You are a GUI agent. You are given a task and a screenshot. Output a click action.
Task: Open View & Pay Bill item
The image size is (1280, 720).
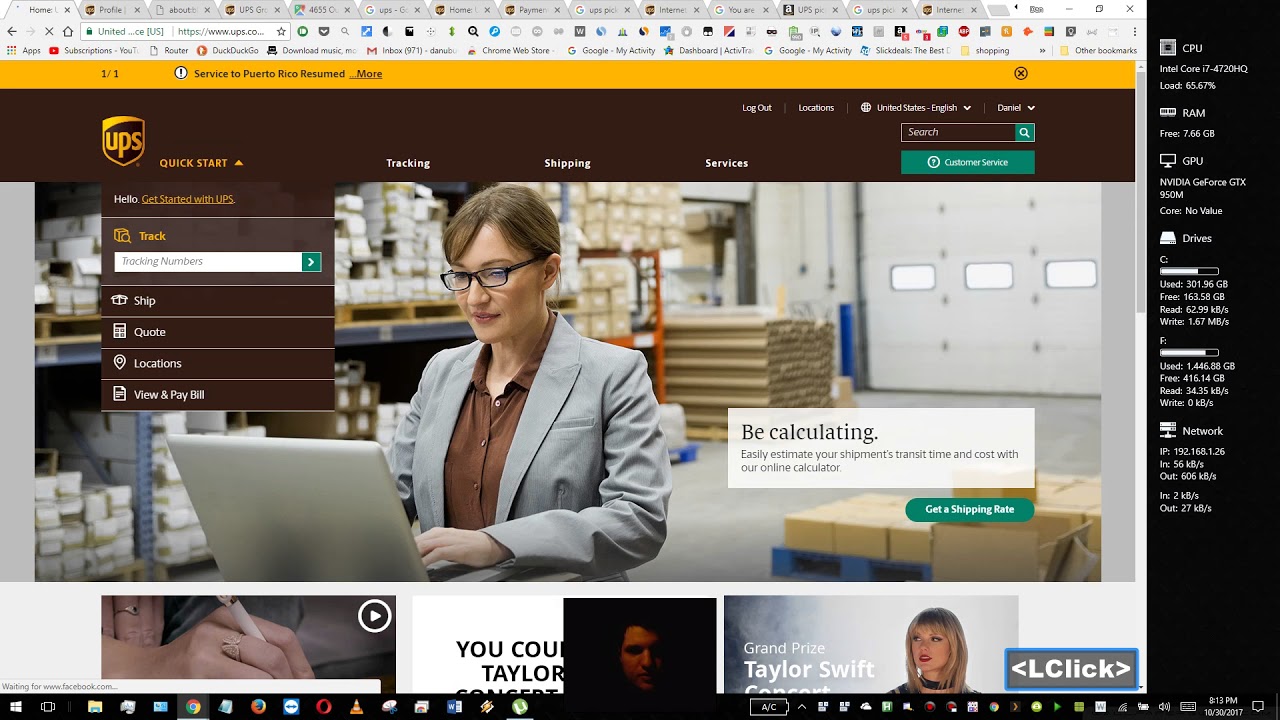(217, 394)
